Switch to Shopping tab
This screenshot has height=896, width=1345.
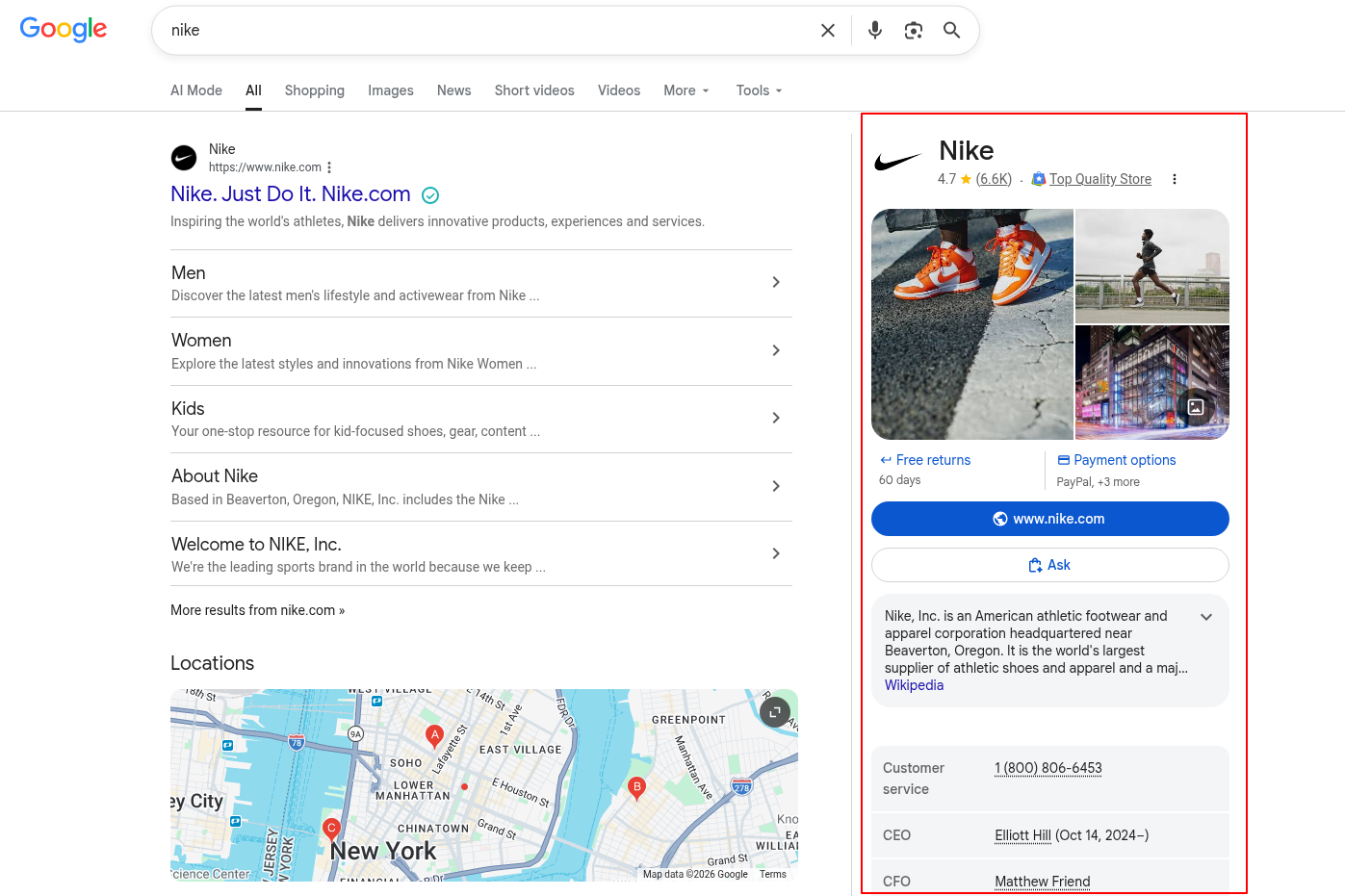click(315, 90)
